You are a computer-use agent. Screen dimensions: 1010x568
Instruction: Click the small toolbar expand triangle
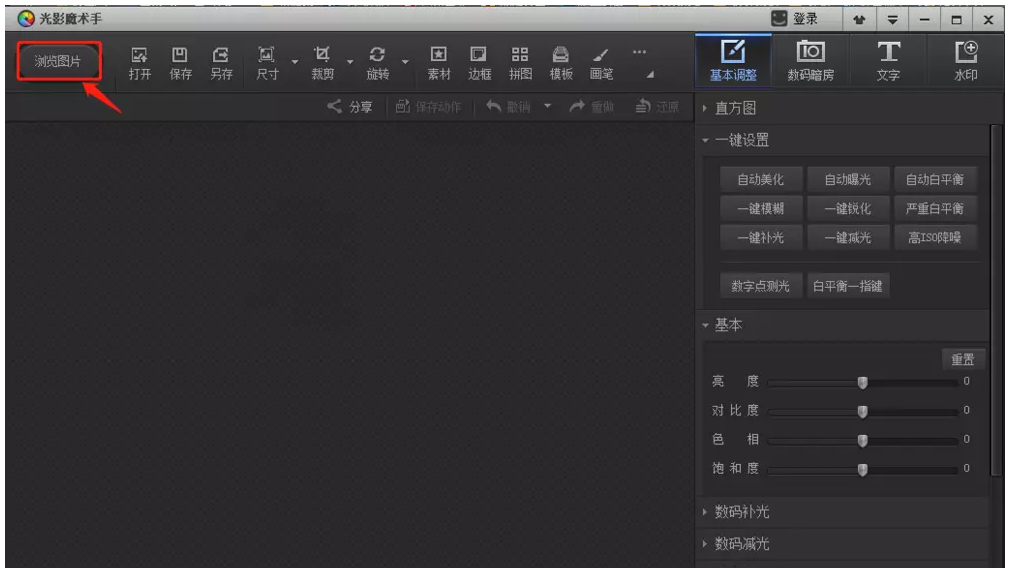(651, 75)
